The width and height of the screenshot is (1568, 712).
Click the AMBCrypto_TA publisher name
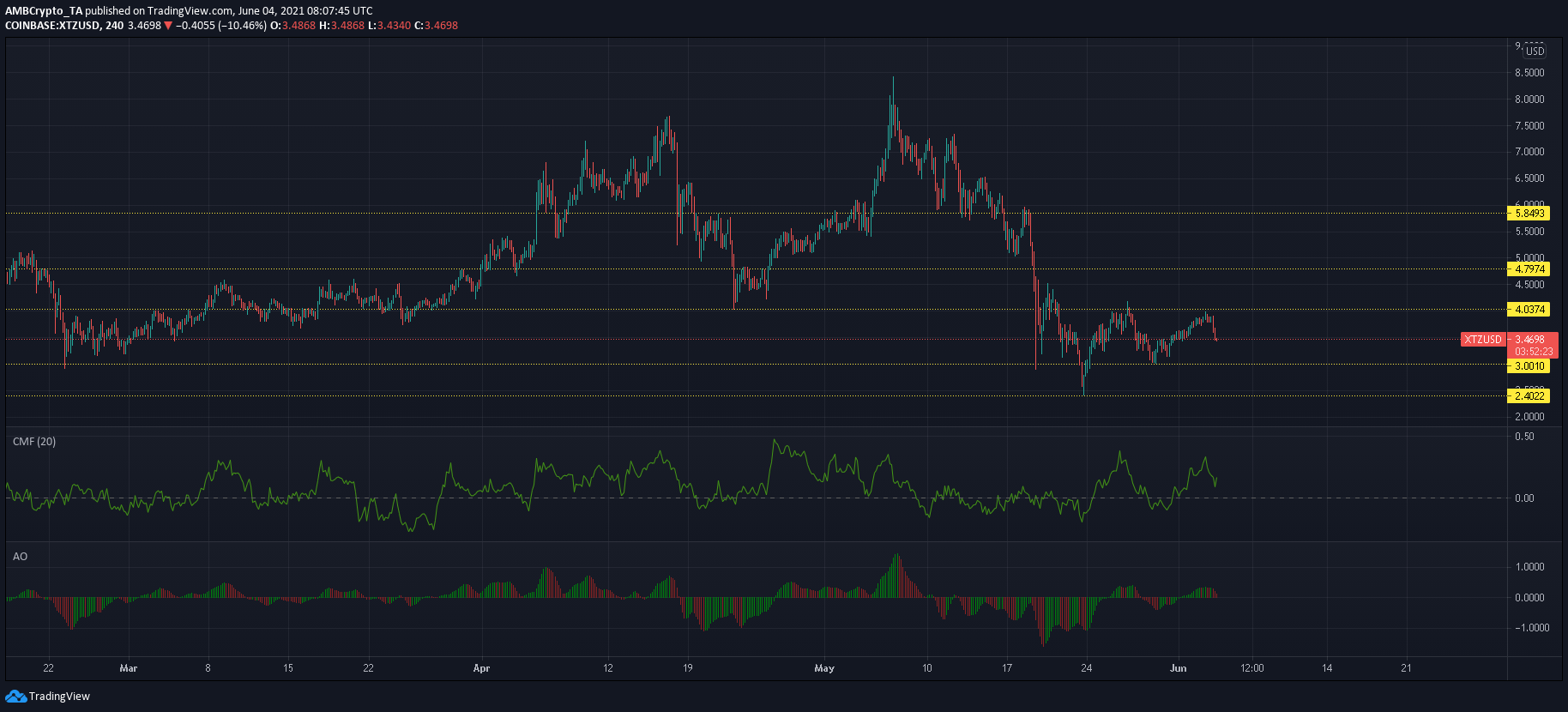[44, 11]
